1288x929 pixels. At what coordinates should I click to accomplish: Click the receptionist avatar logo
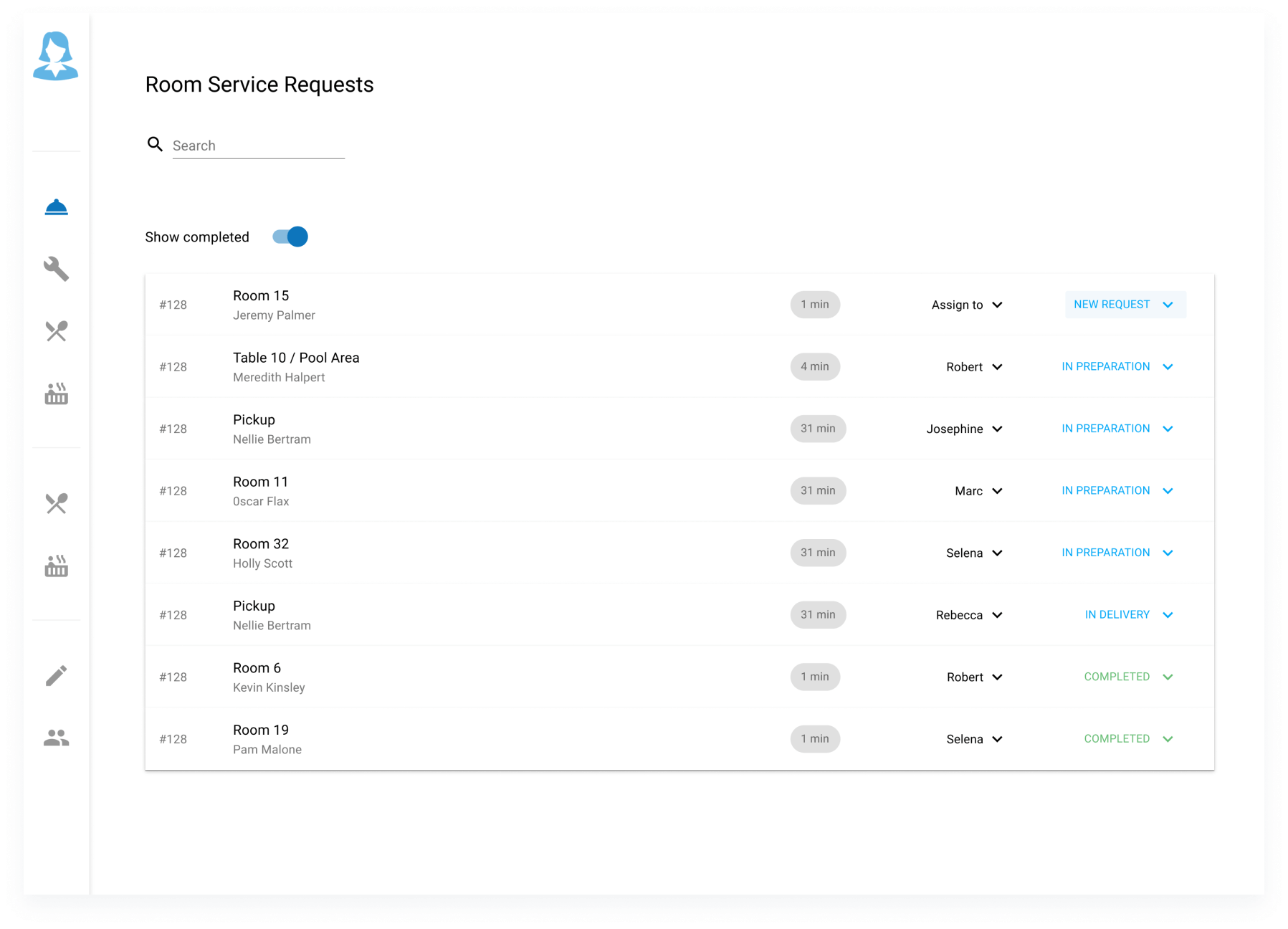(x=55, y=56)
